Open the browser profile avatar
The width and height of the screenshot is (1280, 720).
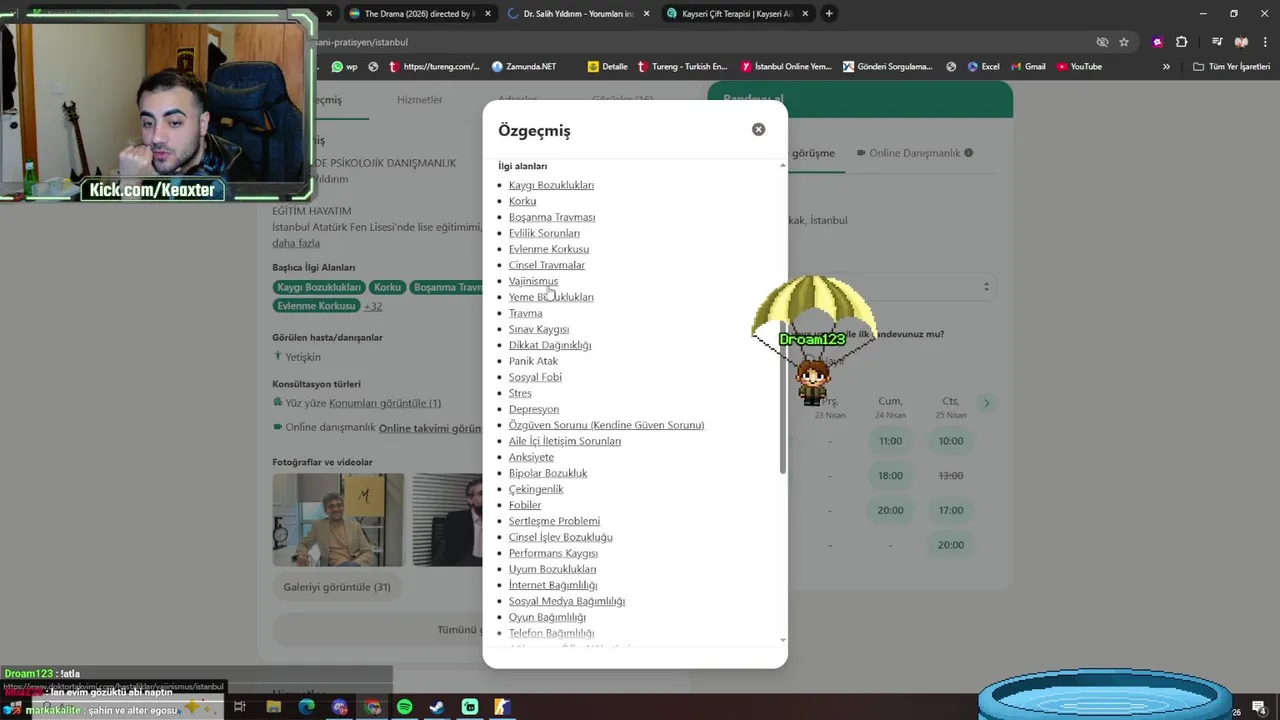coord(1241,42)
